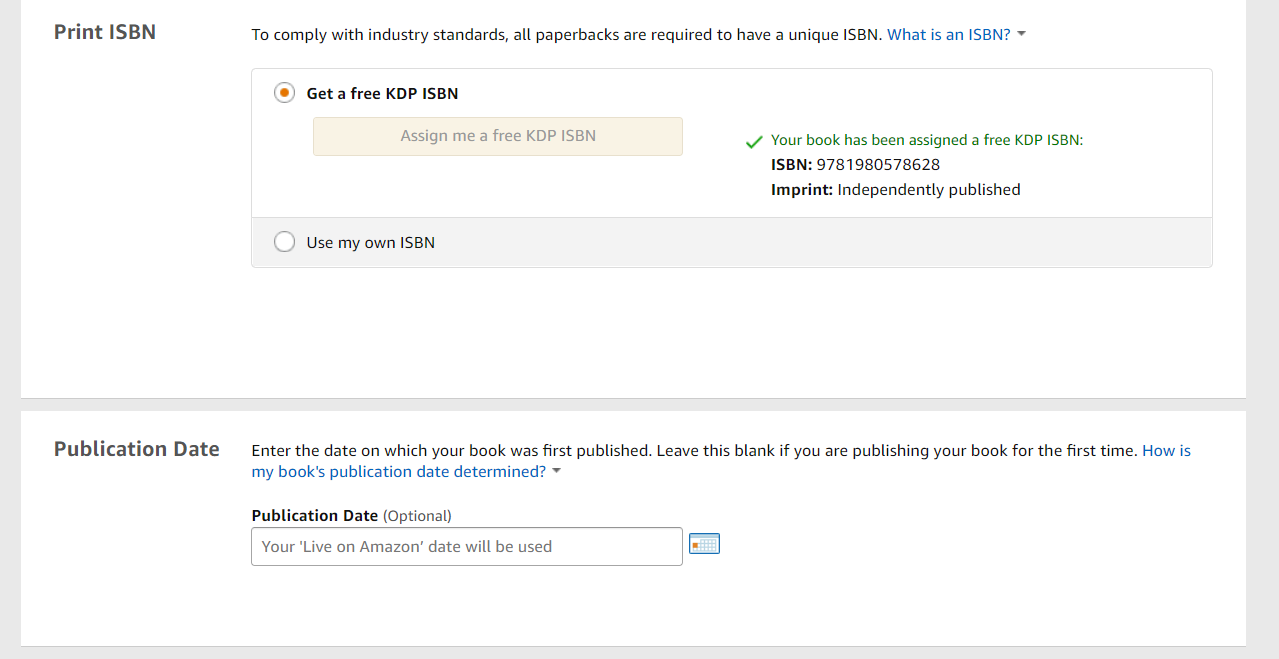Click the 'Get a free KDP ISBN' label text
This screenshot has width=1279, height=659.
(x=382, y=93)
